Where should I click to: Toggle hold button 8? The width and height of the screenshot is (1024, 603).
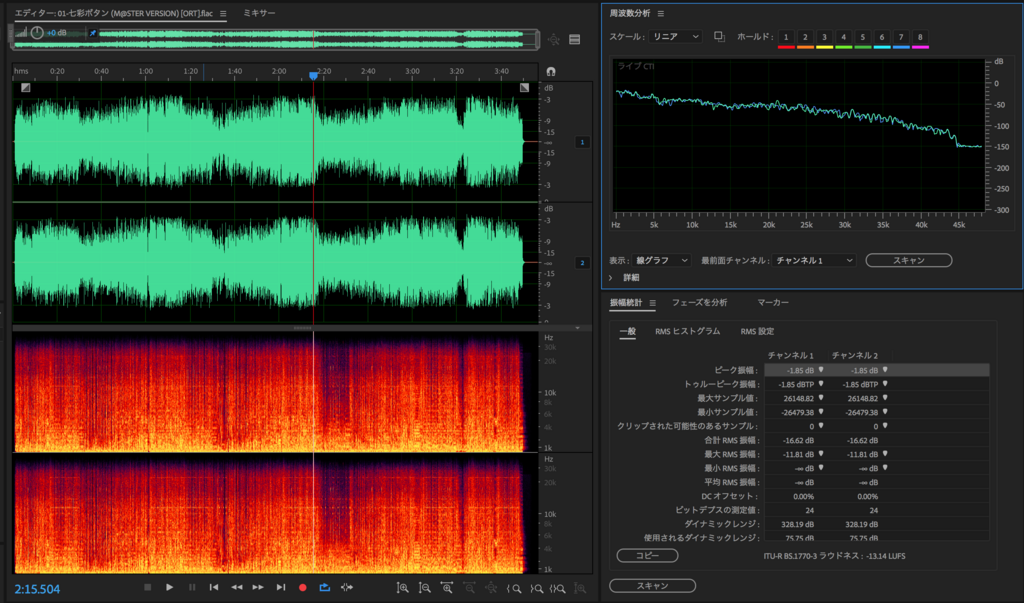pos(920,37)
